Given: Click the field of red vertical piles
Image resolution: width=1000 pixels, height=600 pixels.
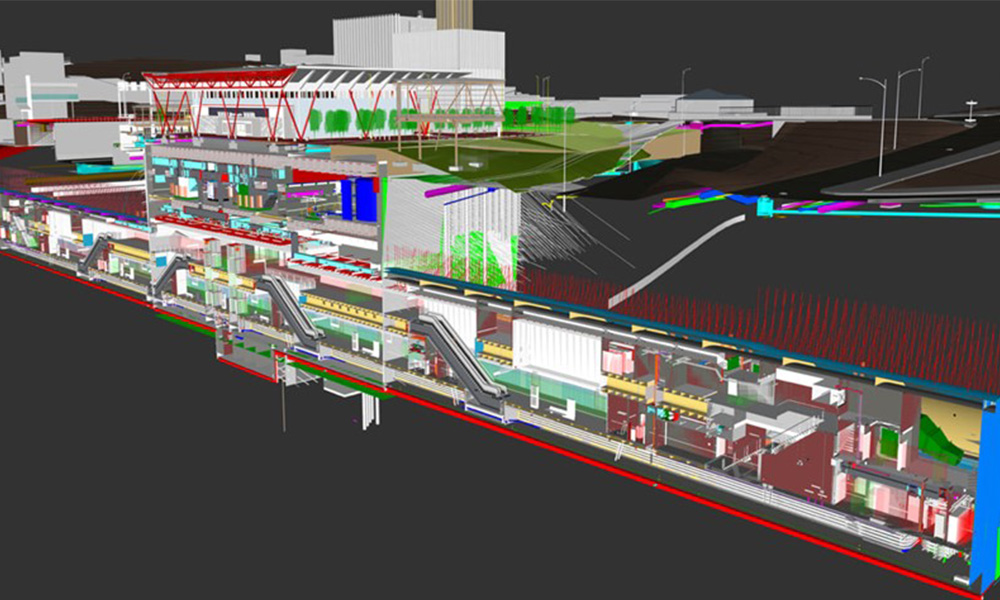Looking at the screenshot, I should point(800,320).
